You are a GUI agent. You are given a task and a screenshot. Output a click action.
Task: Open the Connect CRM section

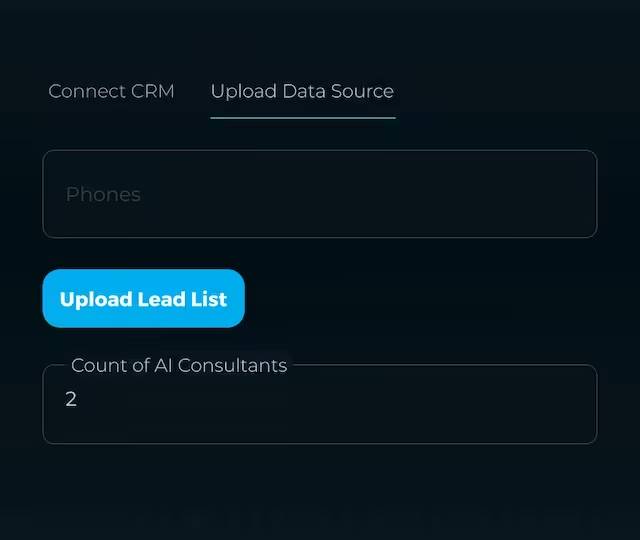coord(111,91)
